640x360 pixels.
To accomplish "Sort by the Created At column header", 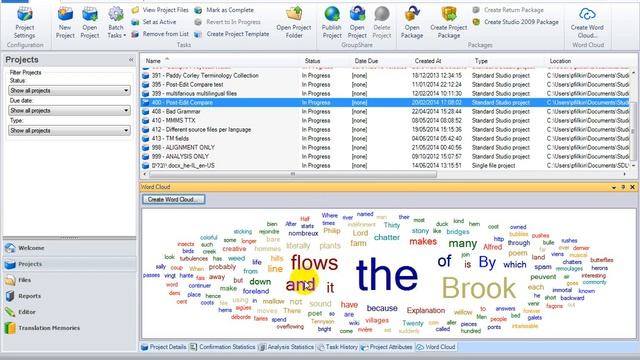I will (428, 61).
